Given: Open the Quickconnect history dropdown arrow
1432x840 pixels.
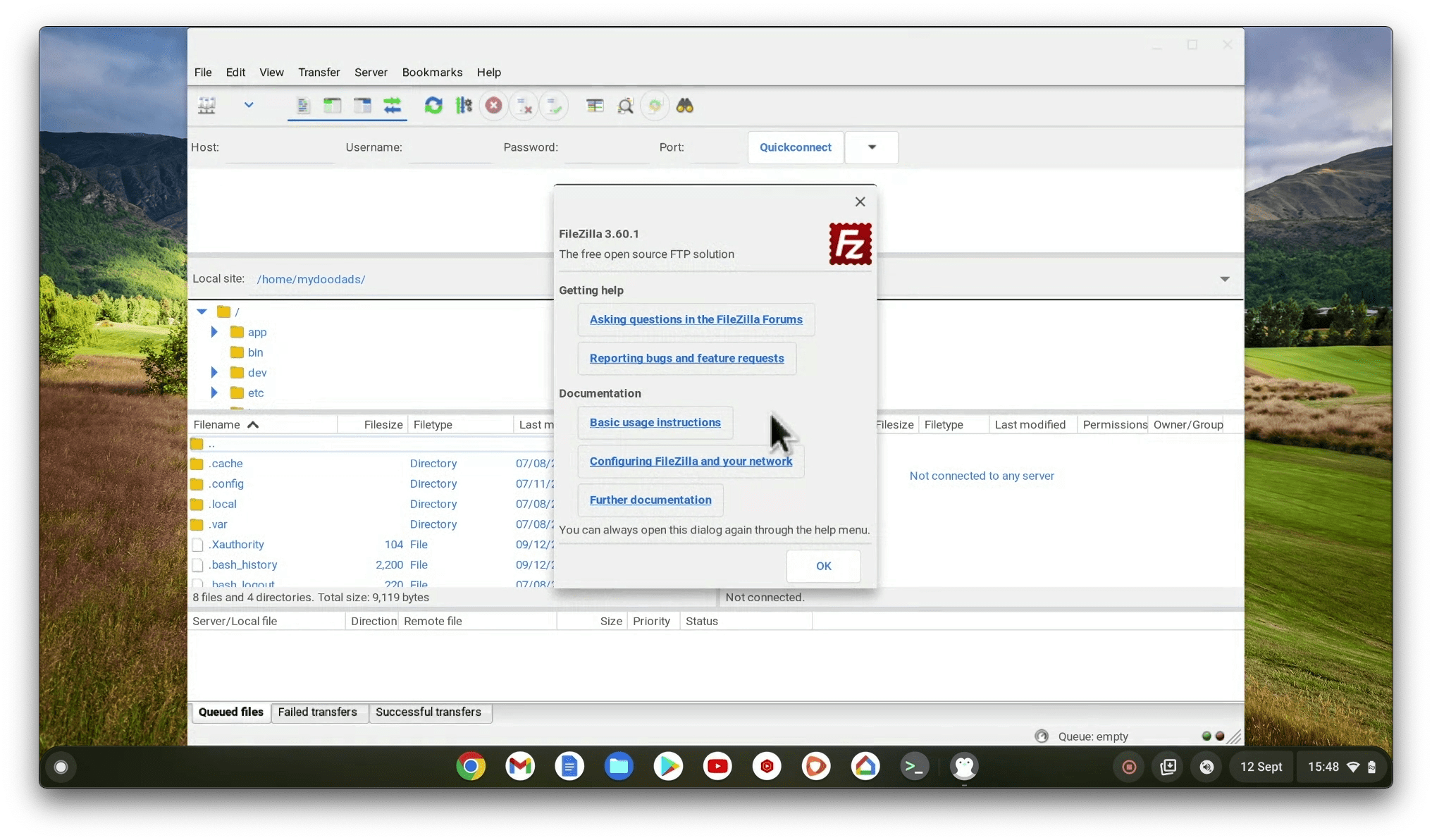Looking at the screenshot, I should (872, 147).
